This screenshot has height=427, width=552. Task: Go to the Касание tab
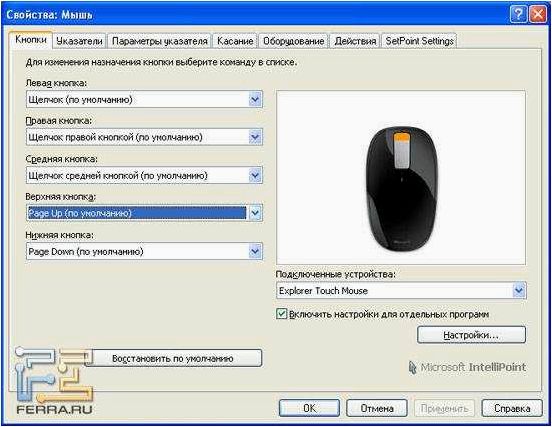coord(235,41)
